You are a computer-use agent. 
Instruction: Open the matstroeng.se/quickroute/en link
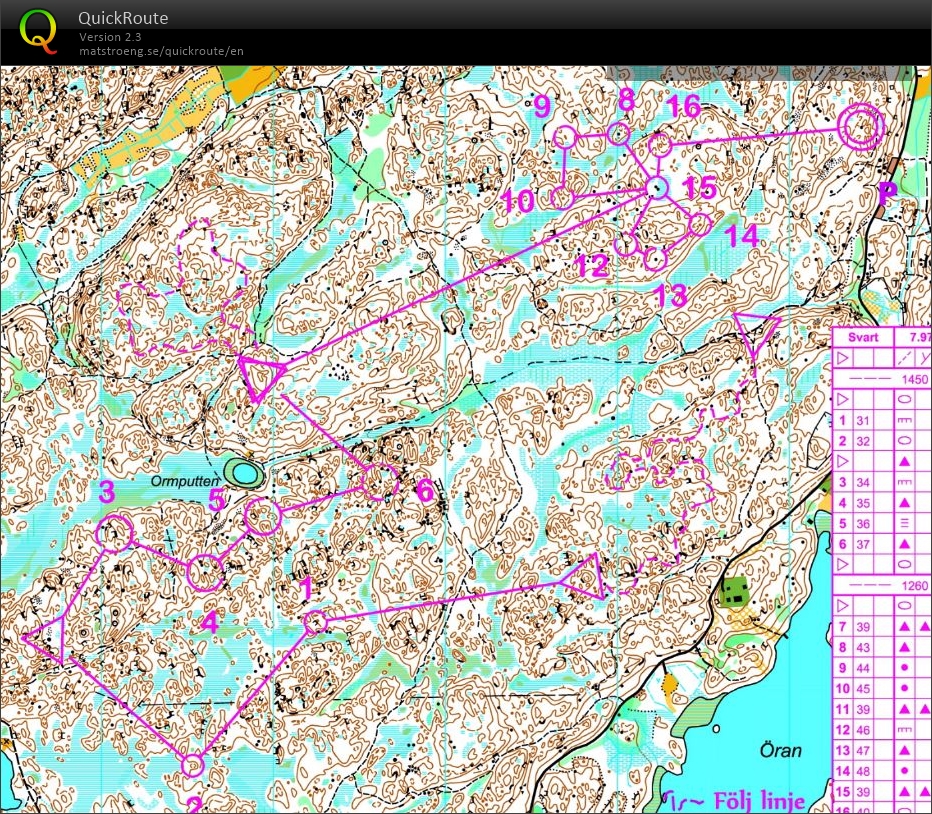tap(161, 51)
